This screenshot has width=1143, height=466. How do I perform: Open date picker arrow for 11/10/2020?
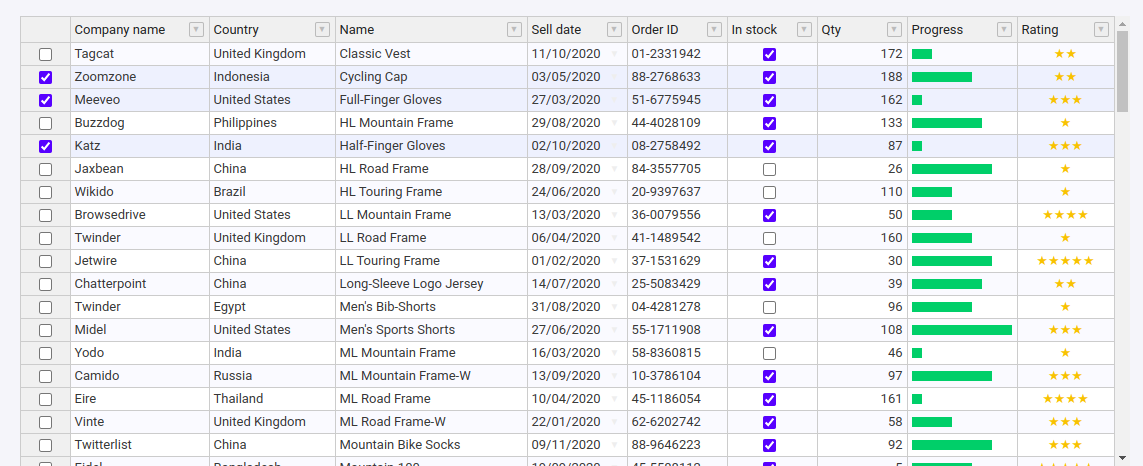pos(615,54)
